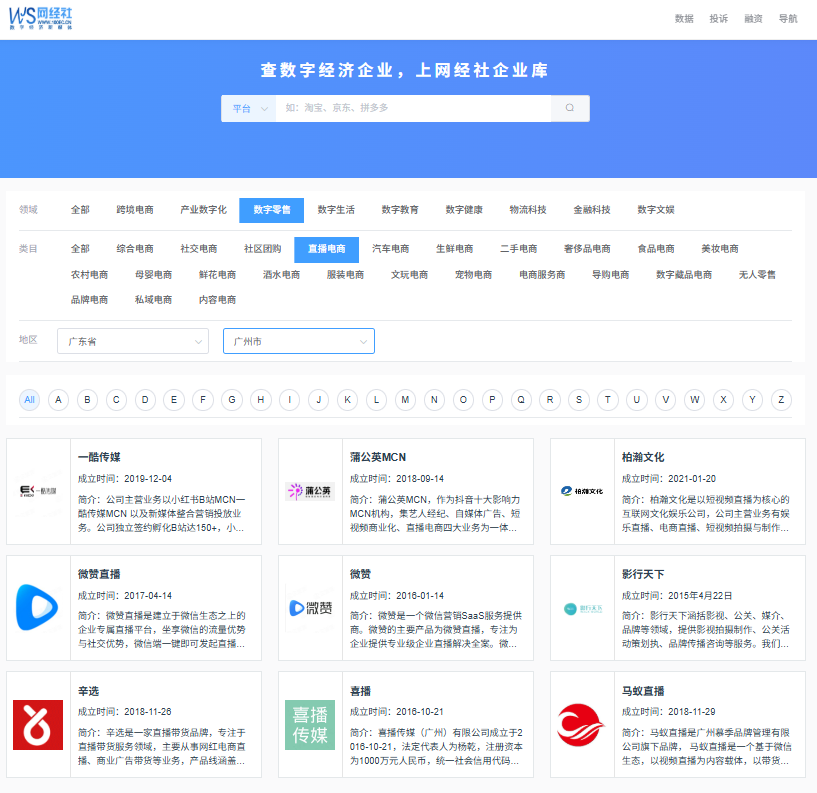This screenshot has height=793, width=817.
Task: Open the 柏瀚文化 logo thumbnail
Action: coord(582,491)
